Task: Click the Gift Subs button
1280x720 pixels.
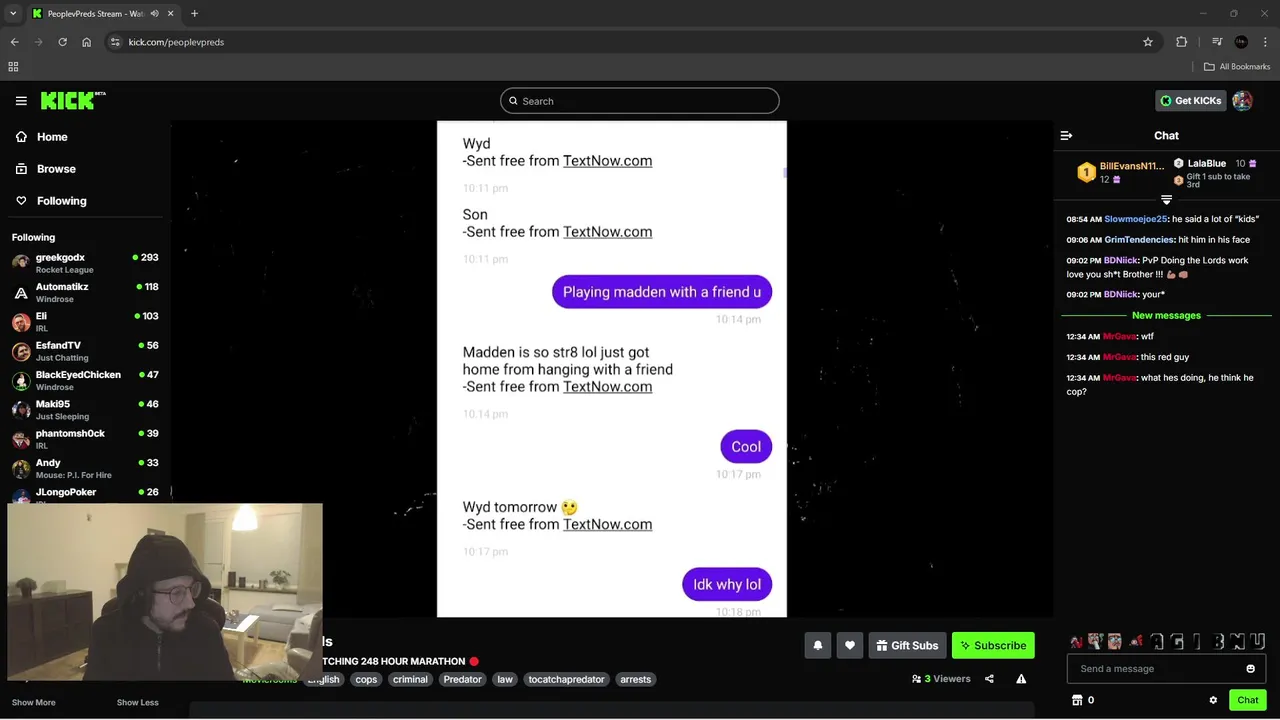Action: [x=907, y=646]
